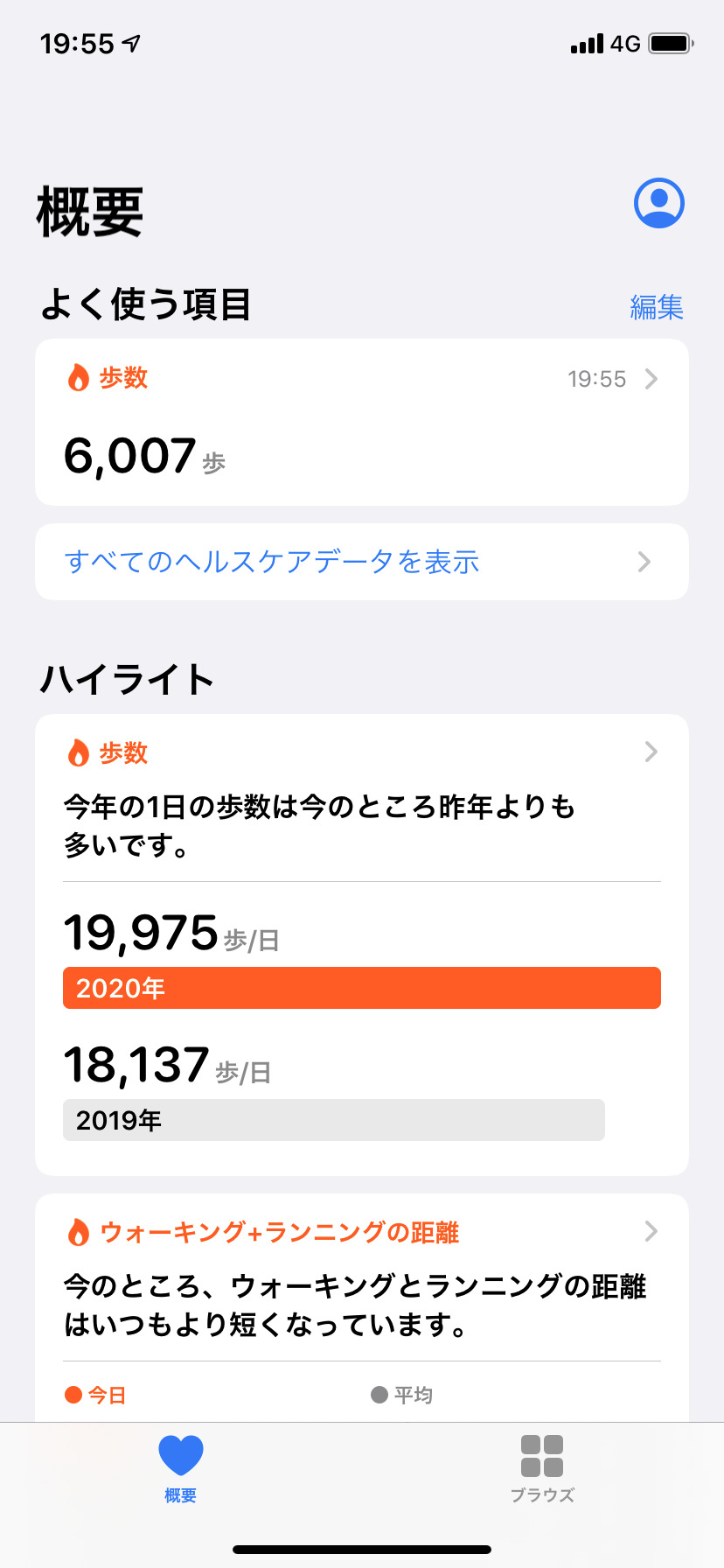Tap the 6,007 steps count
The width and height of the screenshot is (724, 1568).
(130, 456)
